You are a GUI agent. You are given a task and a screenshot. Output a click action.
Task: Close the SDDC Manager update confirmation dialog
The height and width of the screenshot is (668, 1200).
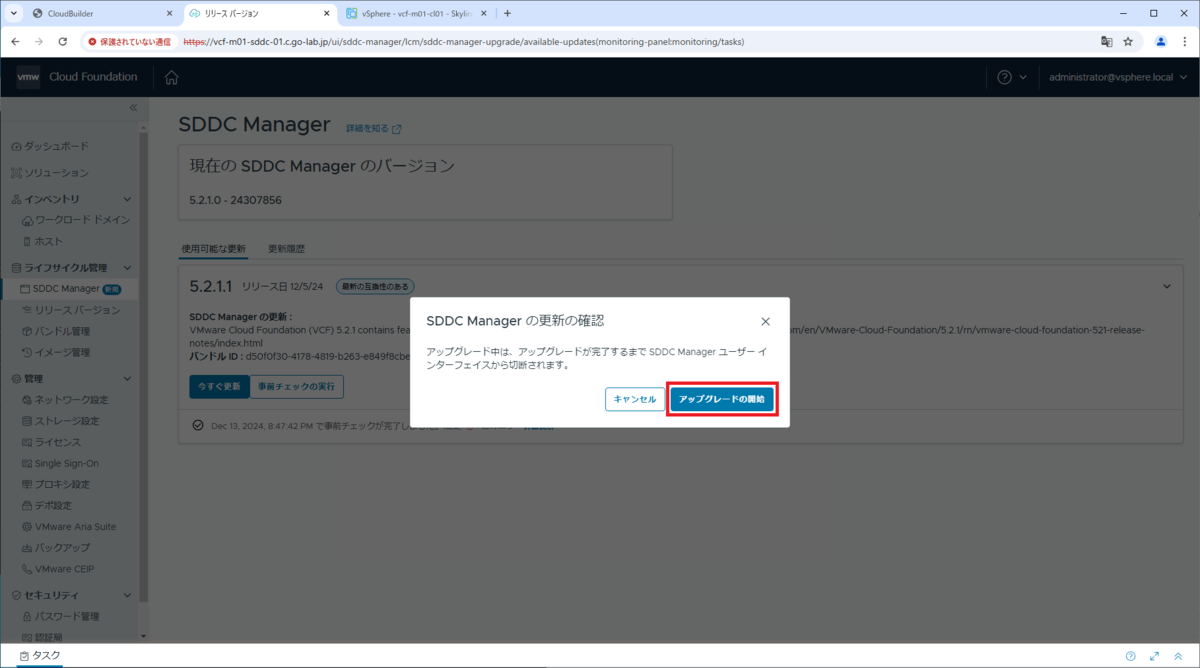pyautogui.click(x=765, y=322)
